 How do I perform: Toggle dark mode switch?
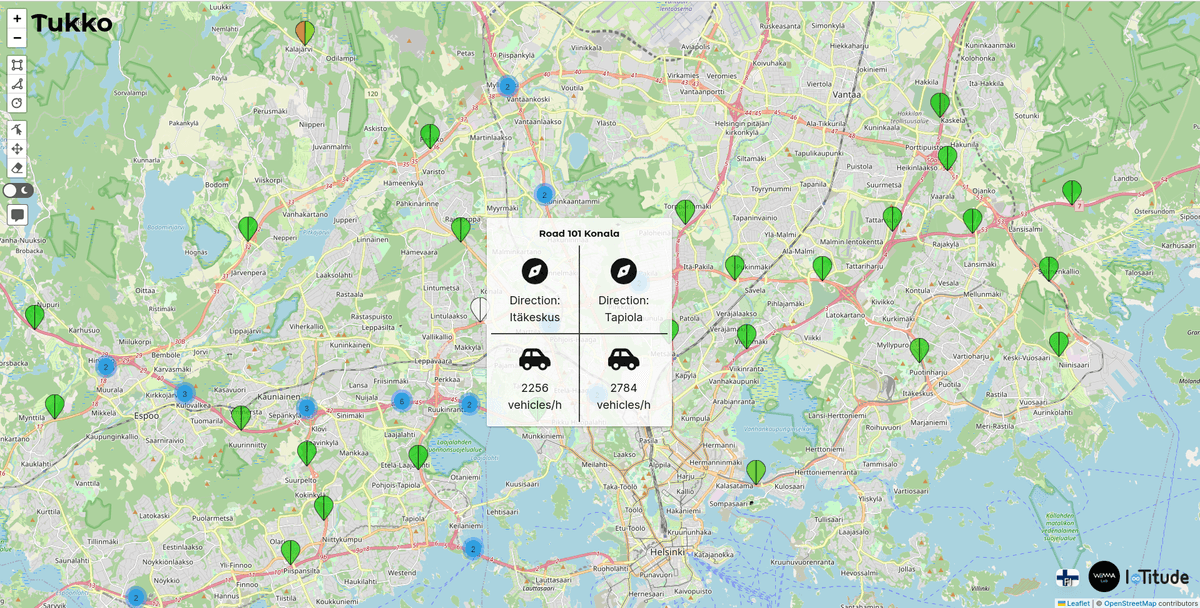pos(18,190)
